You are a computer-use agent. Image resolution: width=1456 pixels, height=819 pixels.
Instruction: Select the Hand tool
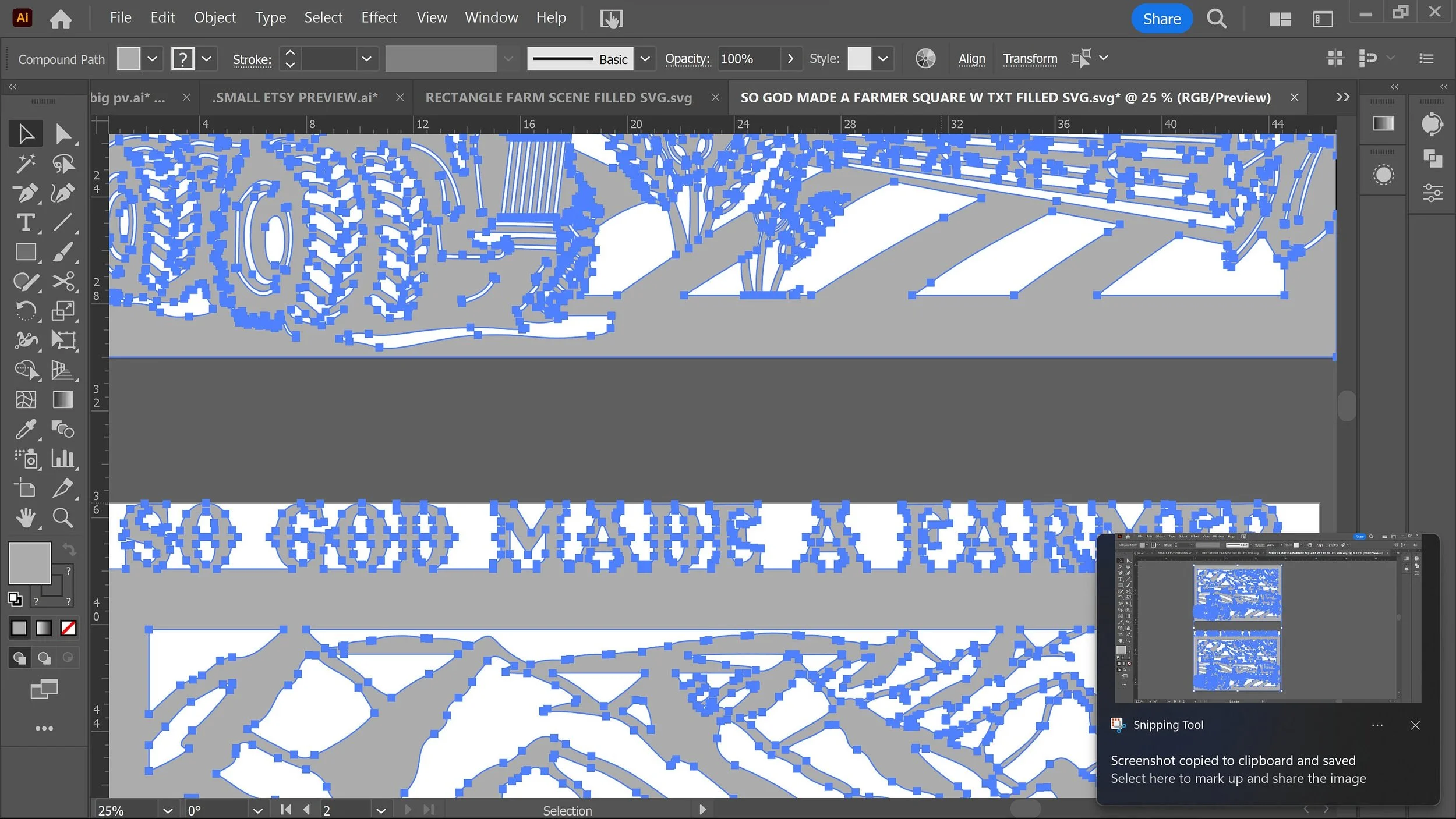coord(25,517)
